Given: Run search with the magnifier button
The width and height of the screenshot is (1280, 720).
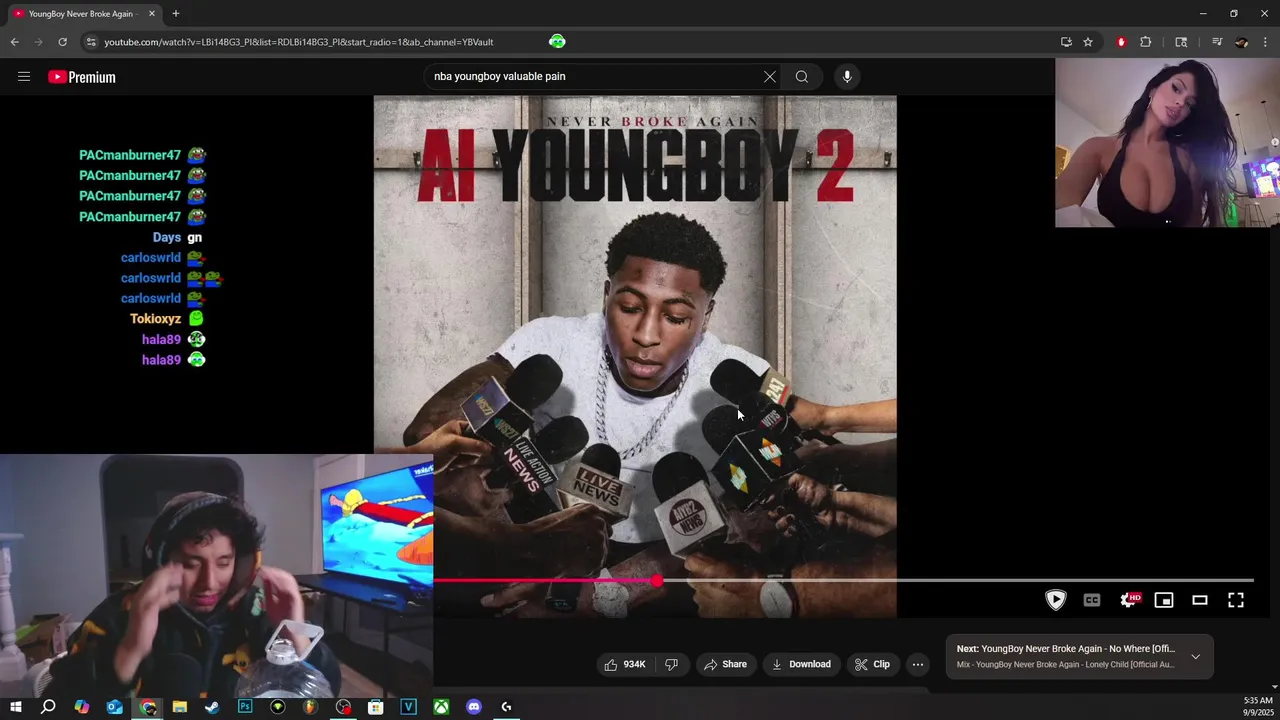Looking at the screenshot, I should pyautogui.click(x=802, y=77).
